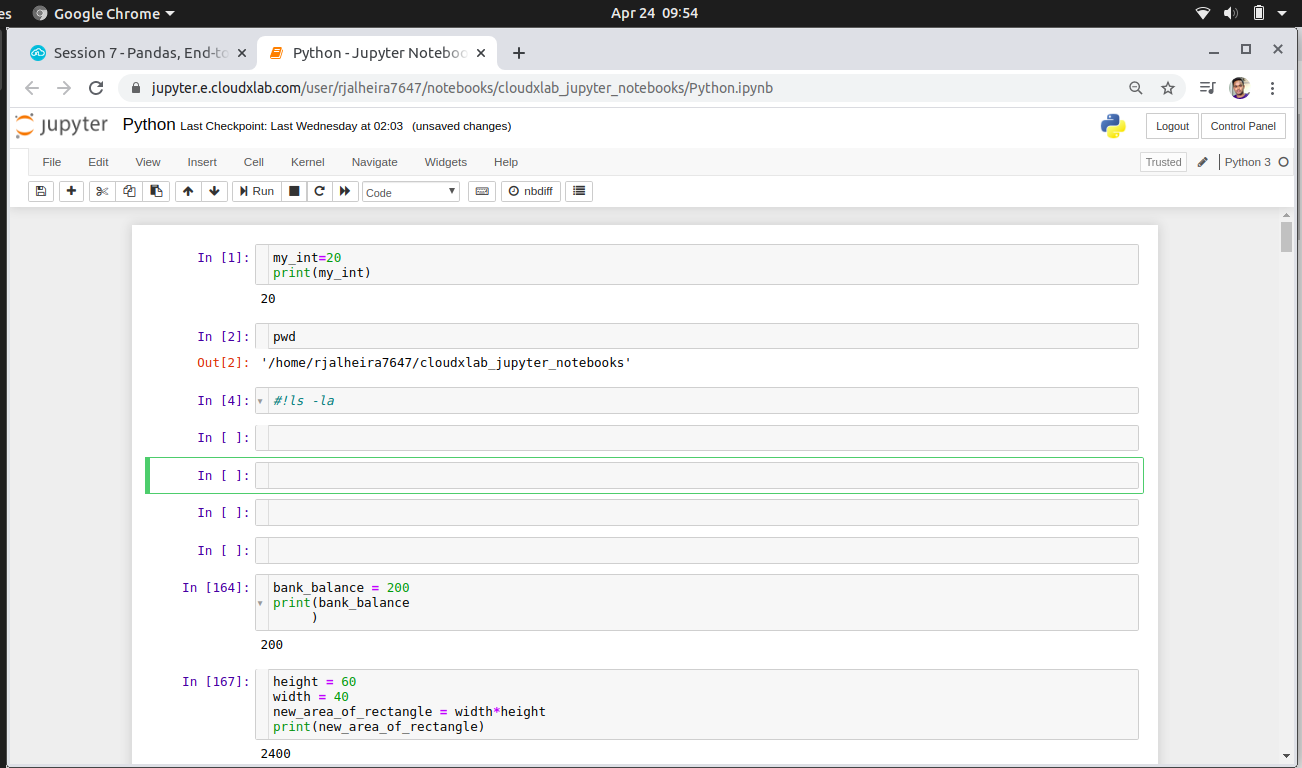The height and width of the screenshot is (768, 1302).
Task: Open the Edit menu
Action: [x=98, y=162]
